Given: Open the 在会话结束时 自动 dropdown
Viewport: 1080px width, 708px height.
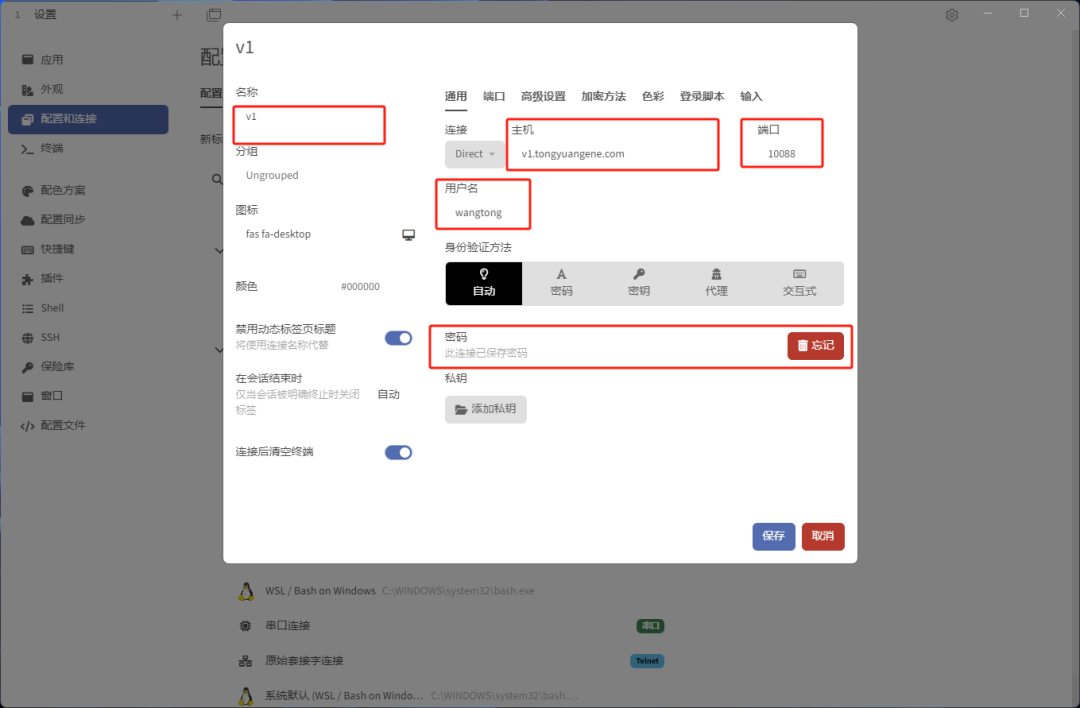Looking at the screenshot, I should [388, 395].
